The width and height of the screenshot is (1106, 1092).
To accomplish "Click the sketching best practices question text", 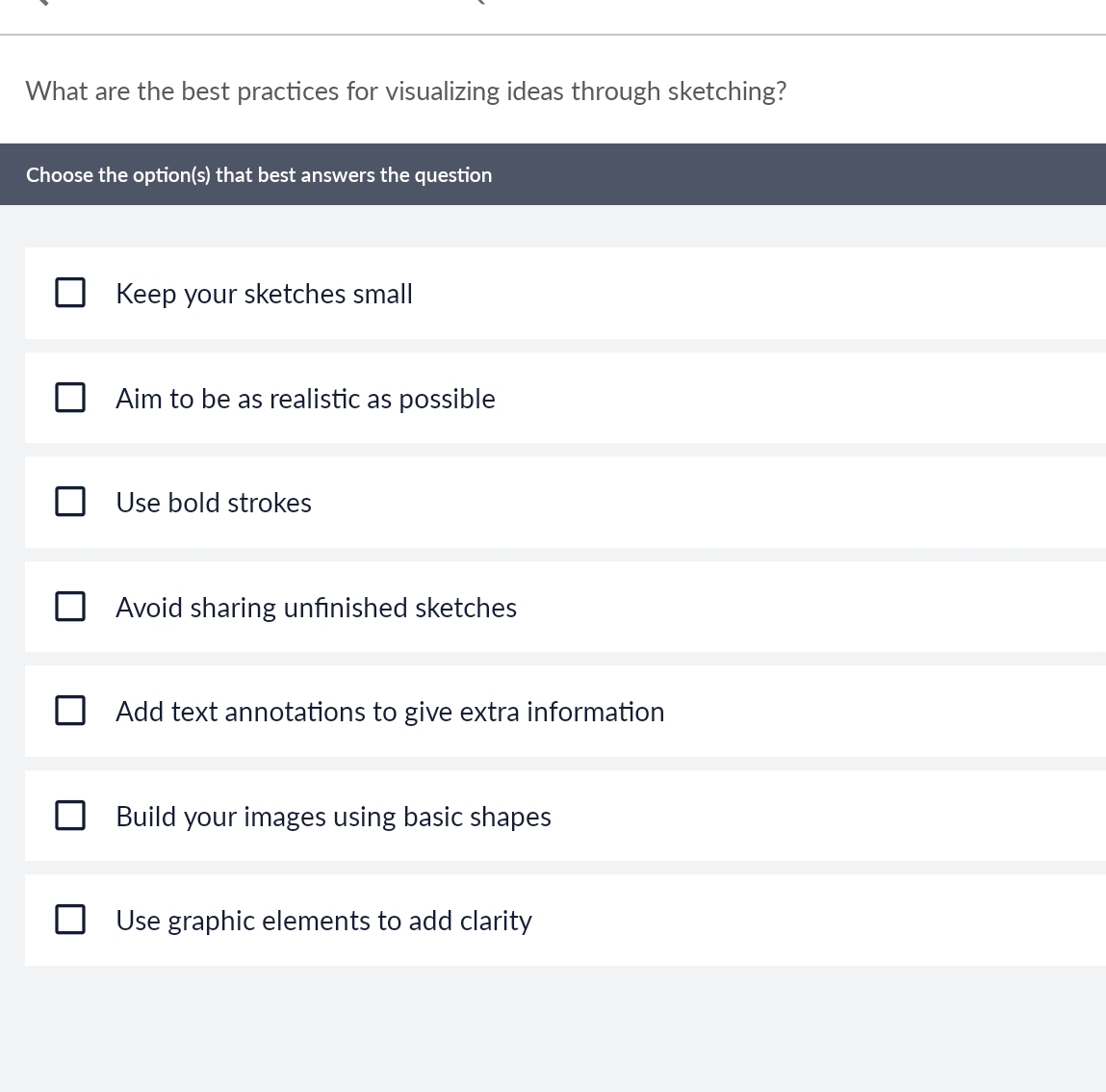I will click(x=405, y=91).
